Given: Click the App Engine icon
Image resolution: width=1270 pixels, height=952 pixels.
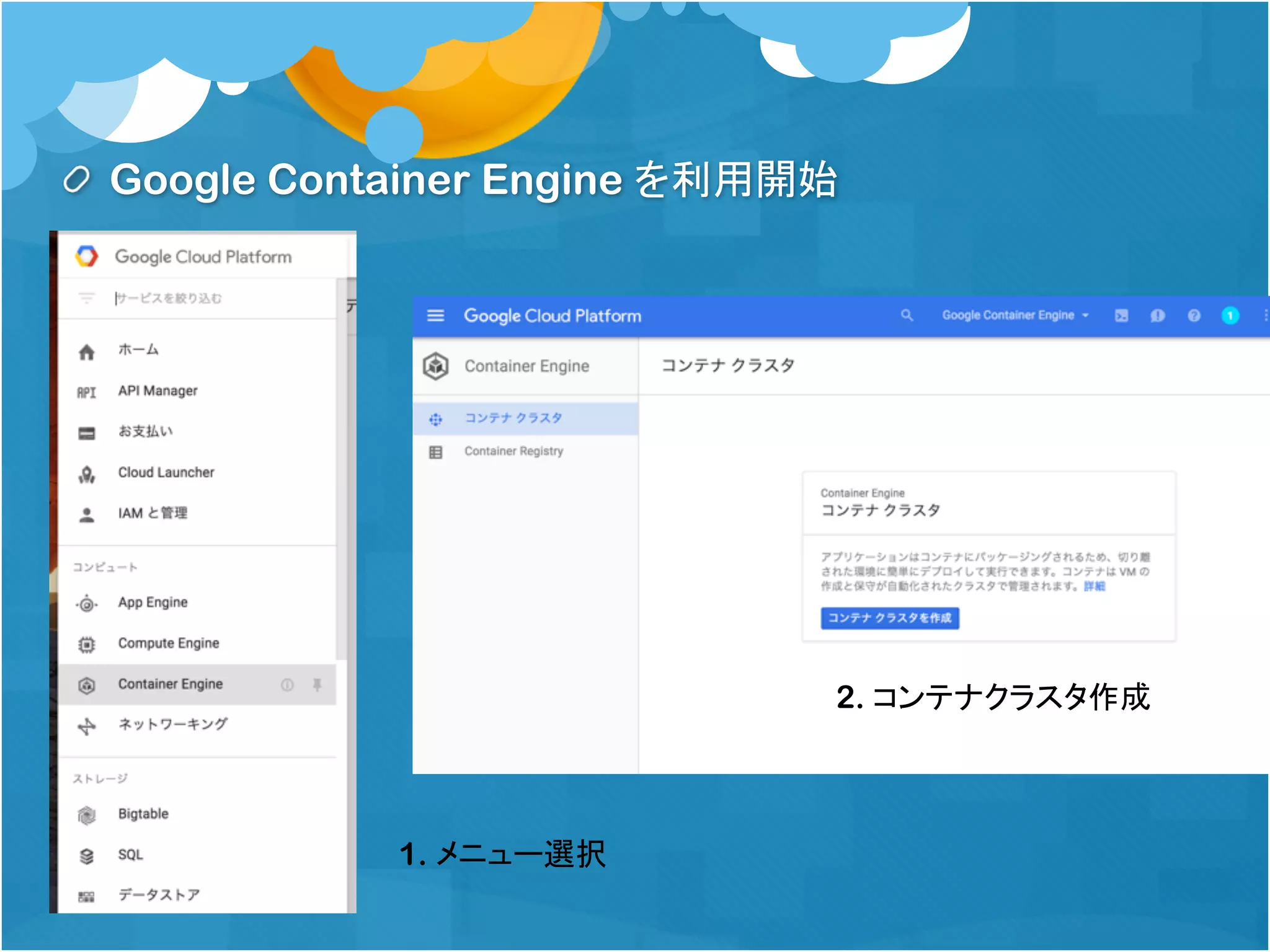Looking at the screenshot, I should (x=87, y=604).
